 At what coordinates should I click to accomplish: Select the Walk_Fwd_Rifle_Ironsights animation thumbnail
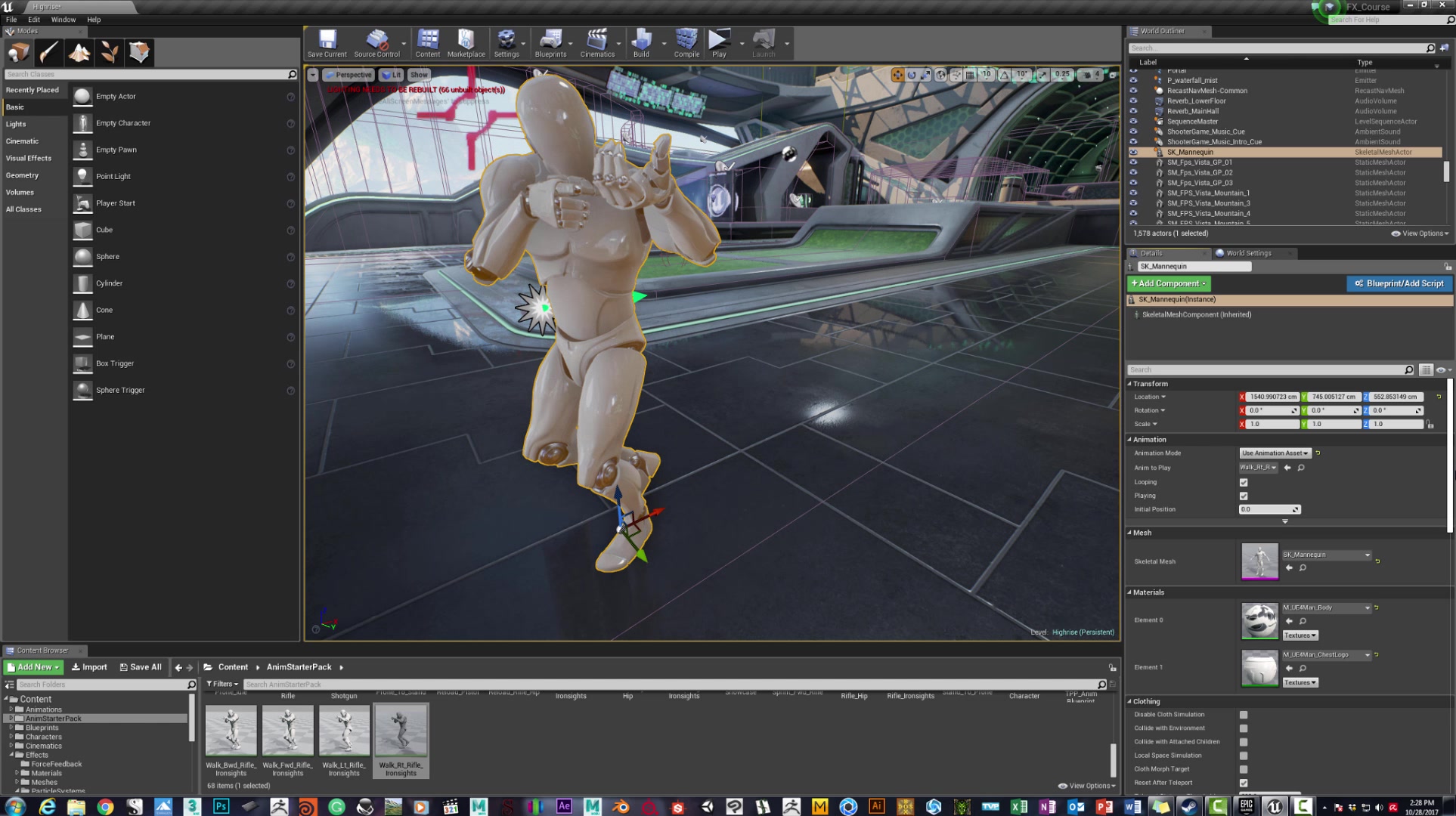point(287,731)
